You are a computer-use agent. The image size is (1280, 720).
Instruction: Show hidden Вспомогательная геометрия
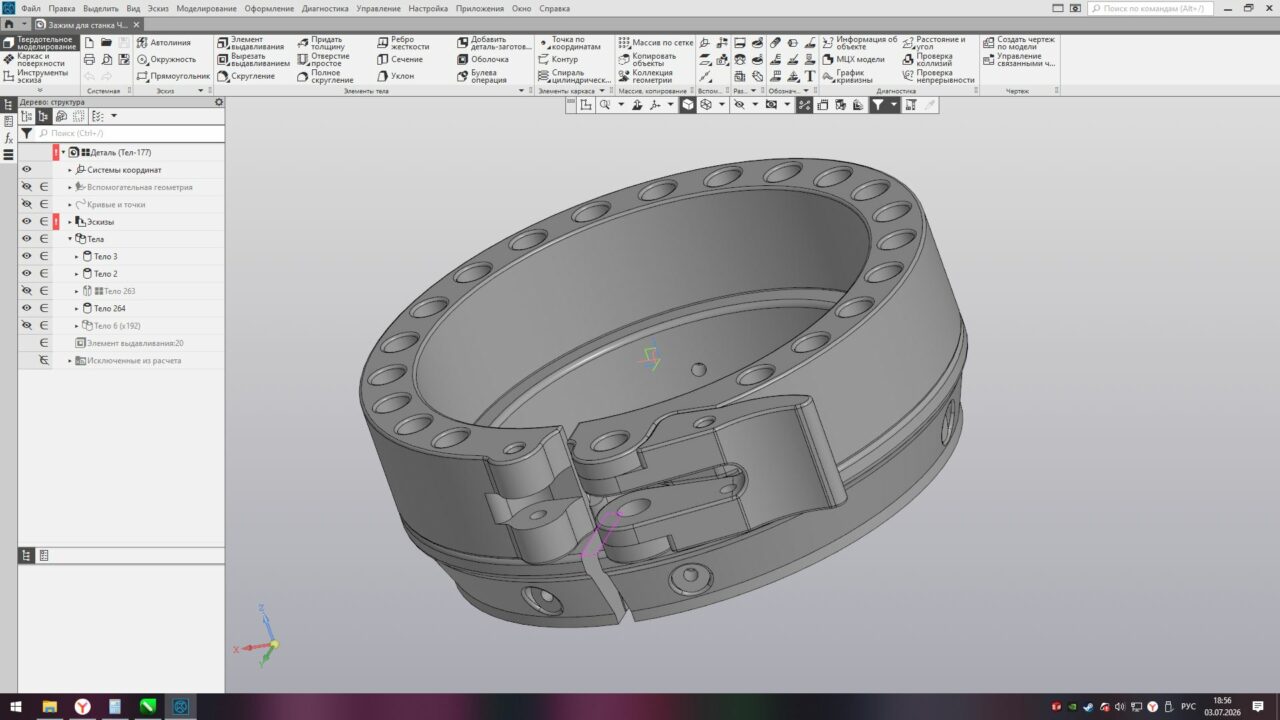pos(27,187)
